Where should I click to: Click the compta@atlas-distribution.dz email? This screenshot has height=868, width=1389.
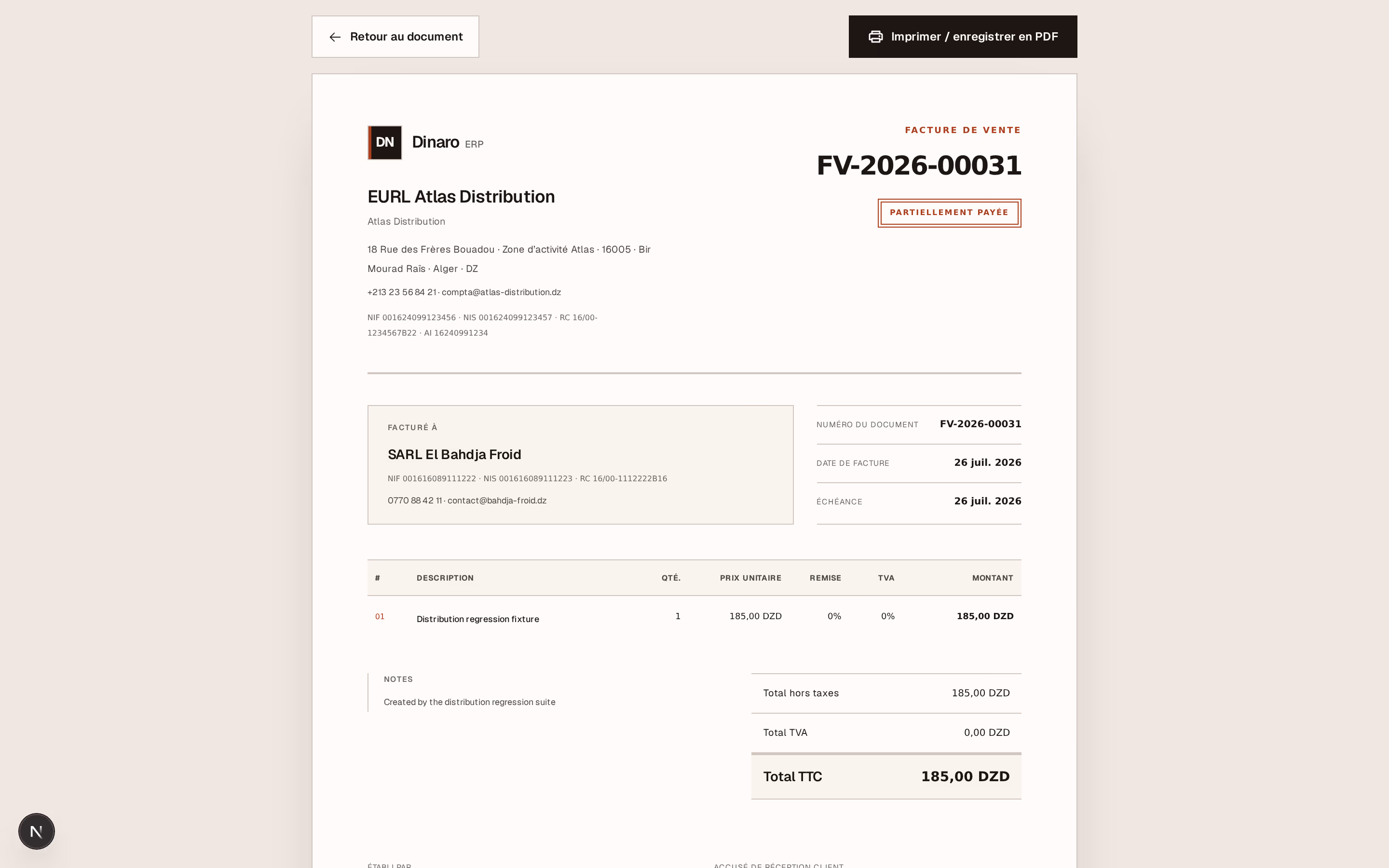(x=501, y=292)
